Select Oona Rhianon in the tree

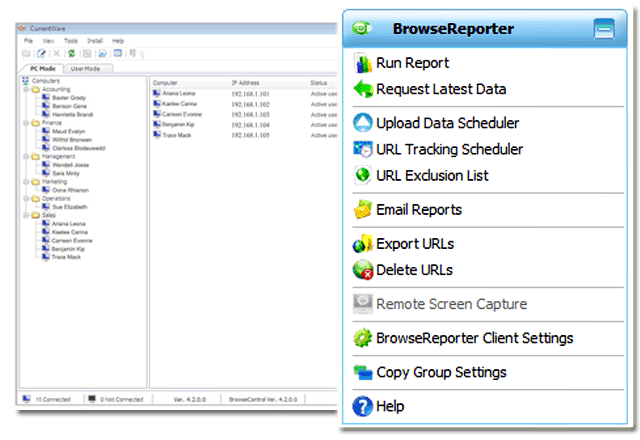[x=70, y=190]
